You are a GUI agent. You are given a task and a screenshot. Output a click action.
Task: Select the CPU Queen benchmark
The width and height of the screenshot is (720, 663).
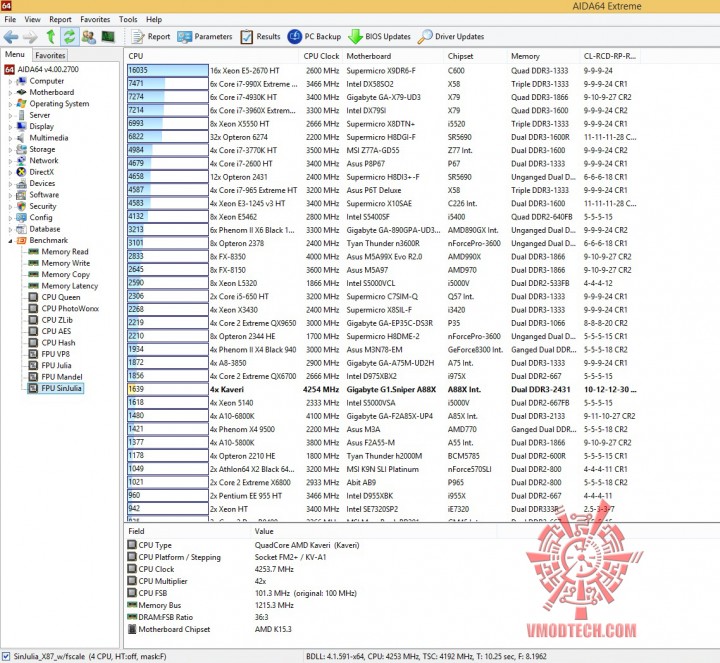(x=61, y=297)
